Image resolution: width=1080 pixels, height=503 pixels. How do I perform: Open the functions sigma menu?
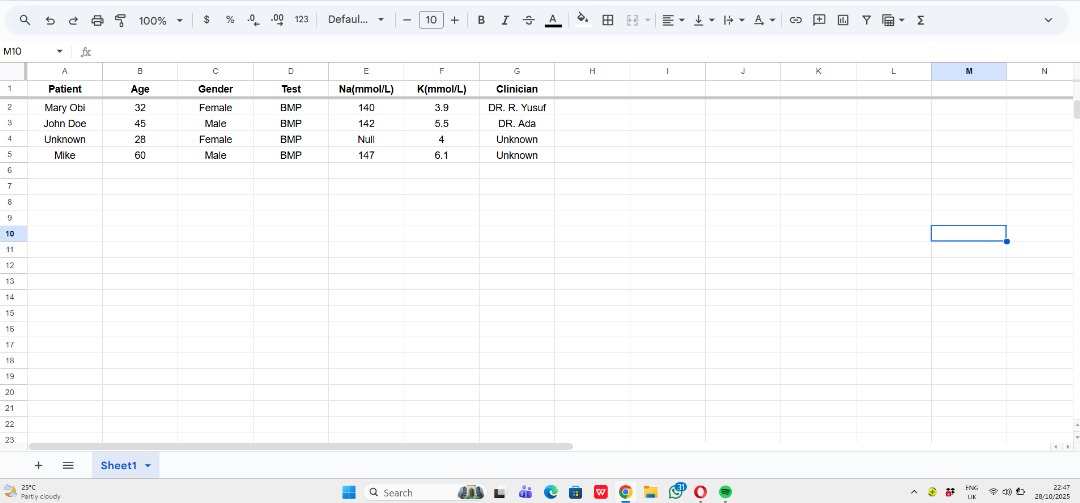[920, 21]
